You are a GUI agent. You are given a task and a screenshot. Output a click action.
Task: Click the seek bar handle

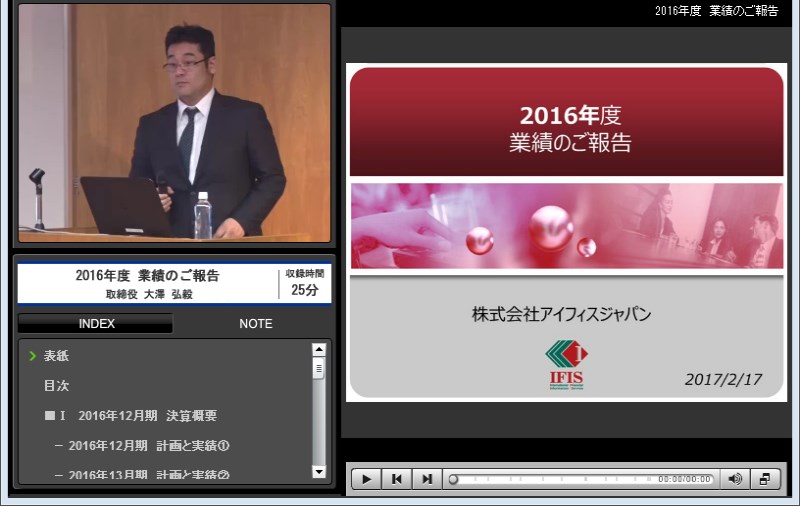(x=453, y=479)
